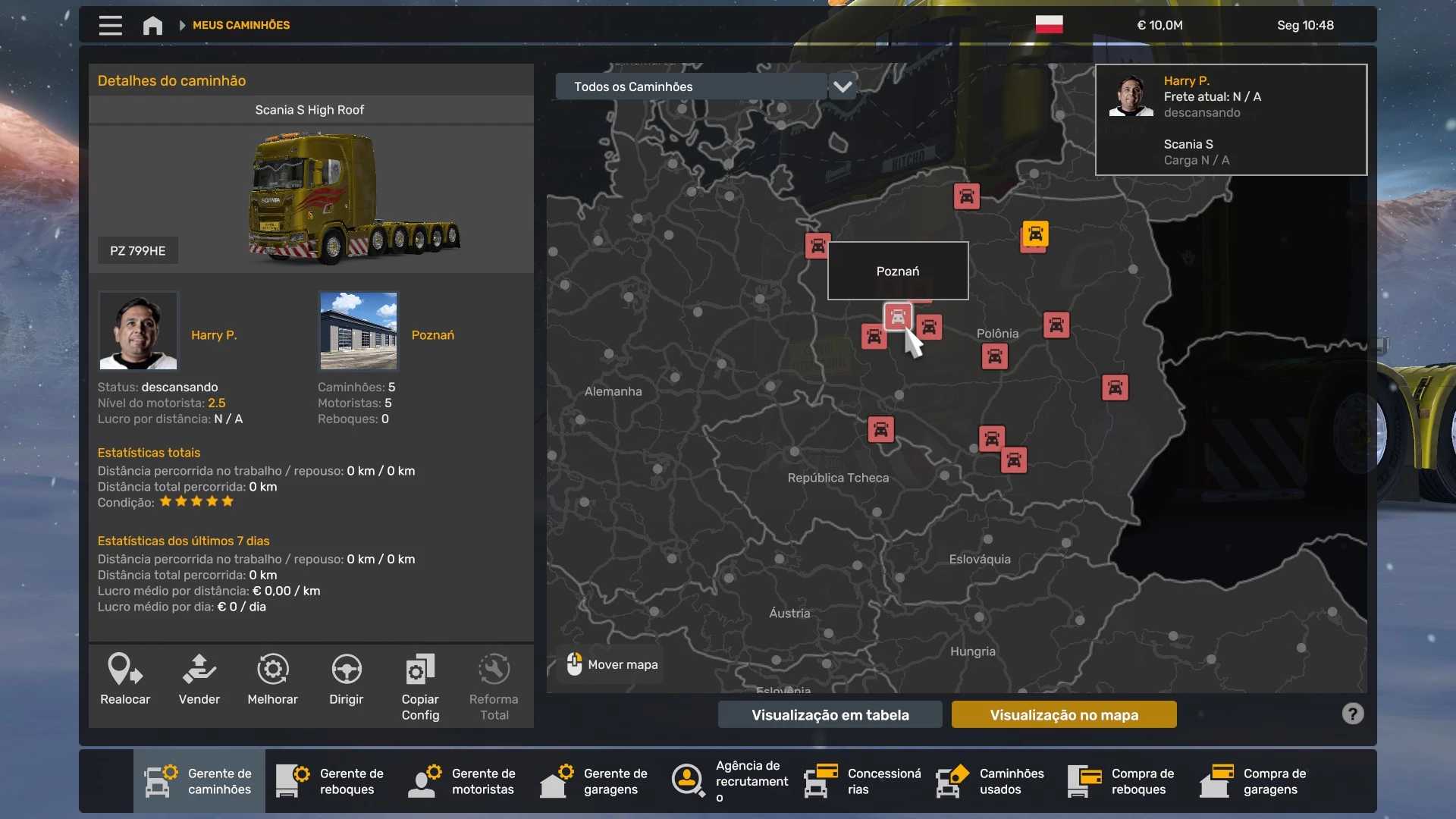Open the help question mark button
The width and height of the screenshot is (1456, 819).
pyautogui.click(x=1352, y=714)
